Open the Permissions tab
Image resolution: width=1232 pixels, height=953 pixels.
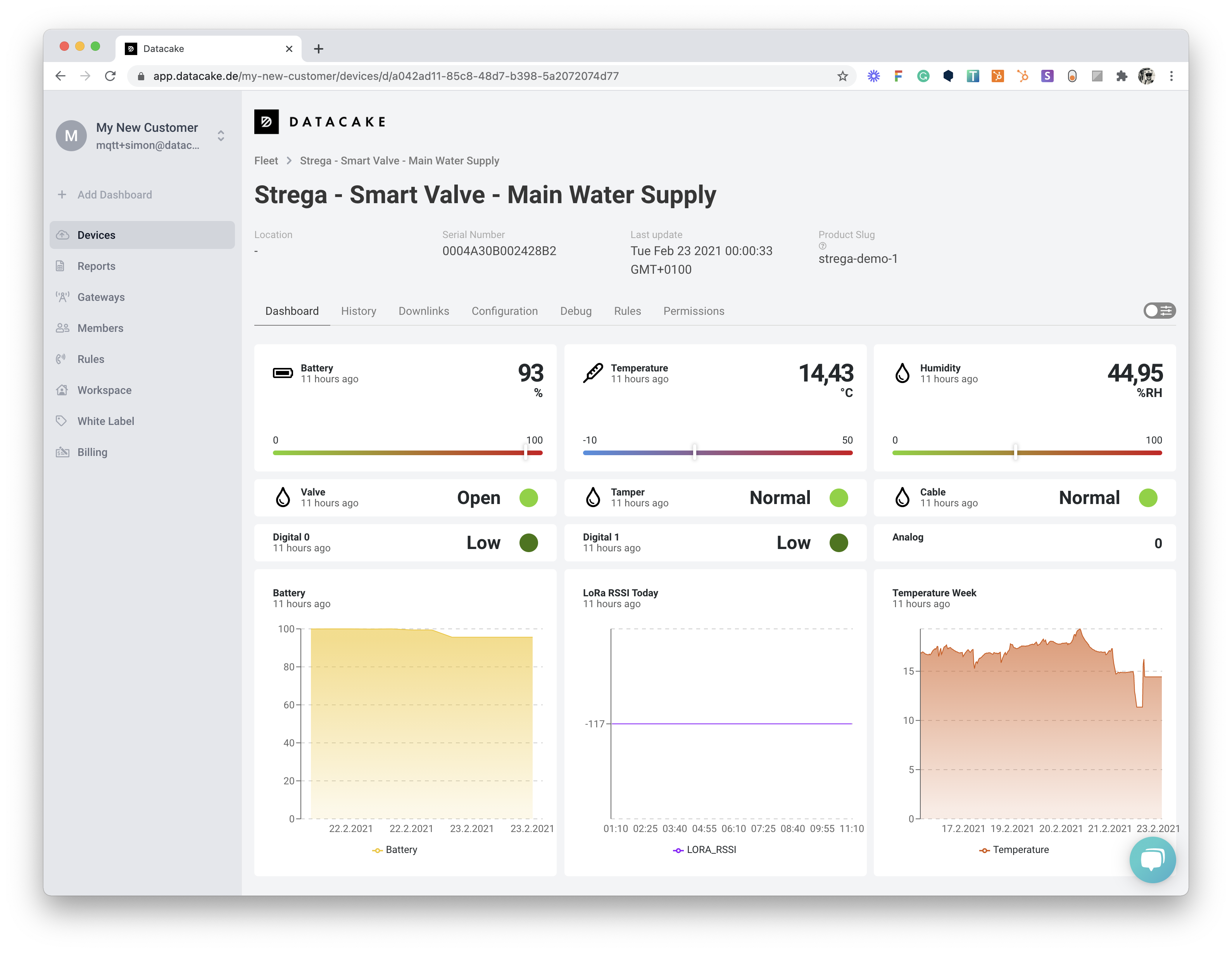point(693,311)
